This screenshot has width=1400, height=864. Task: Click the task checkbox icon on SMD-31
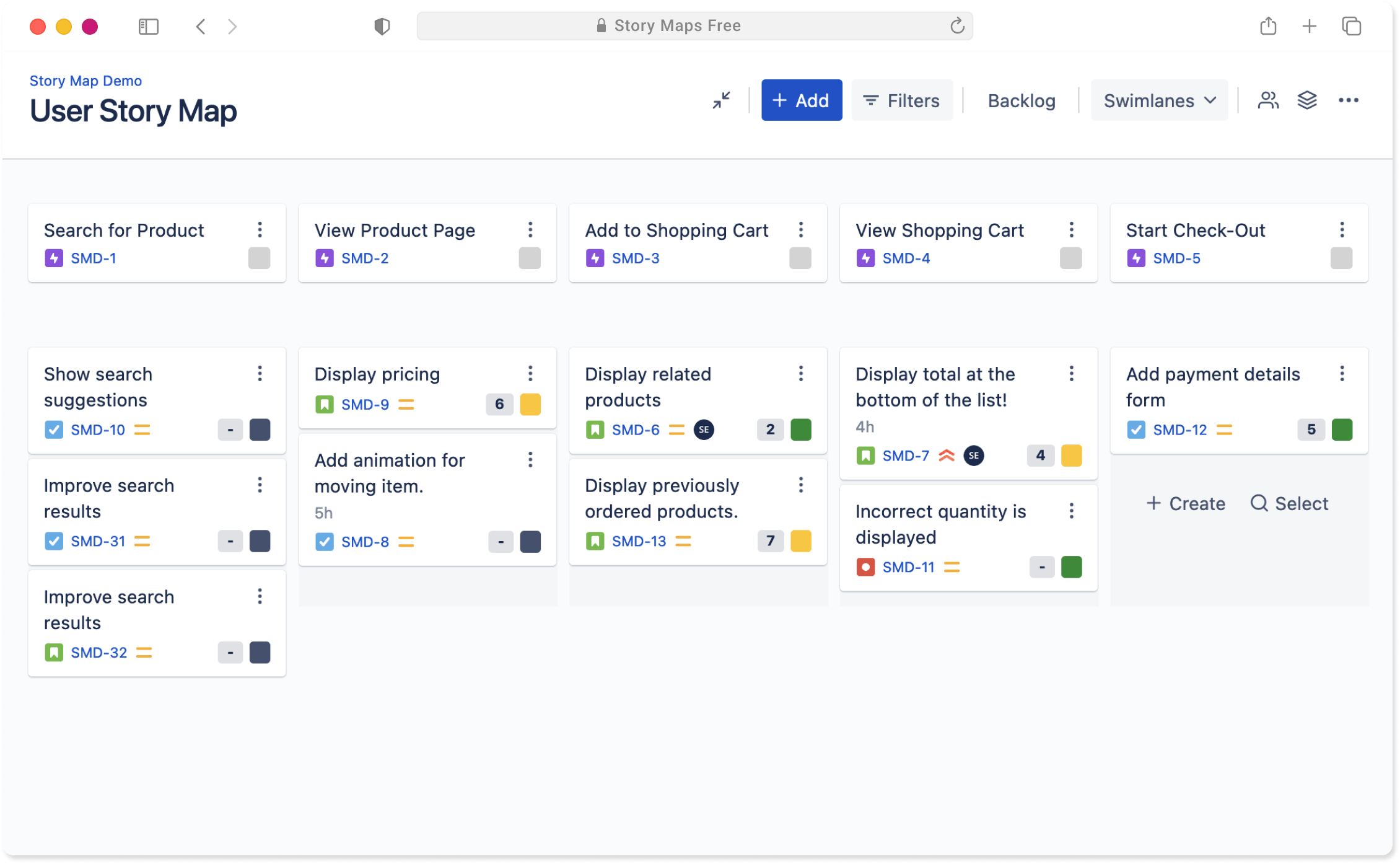[x=54, y=541]
